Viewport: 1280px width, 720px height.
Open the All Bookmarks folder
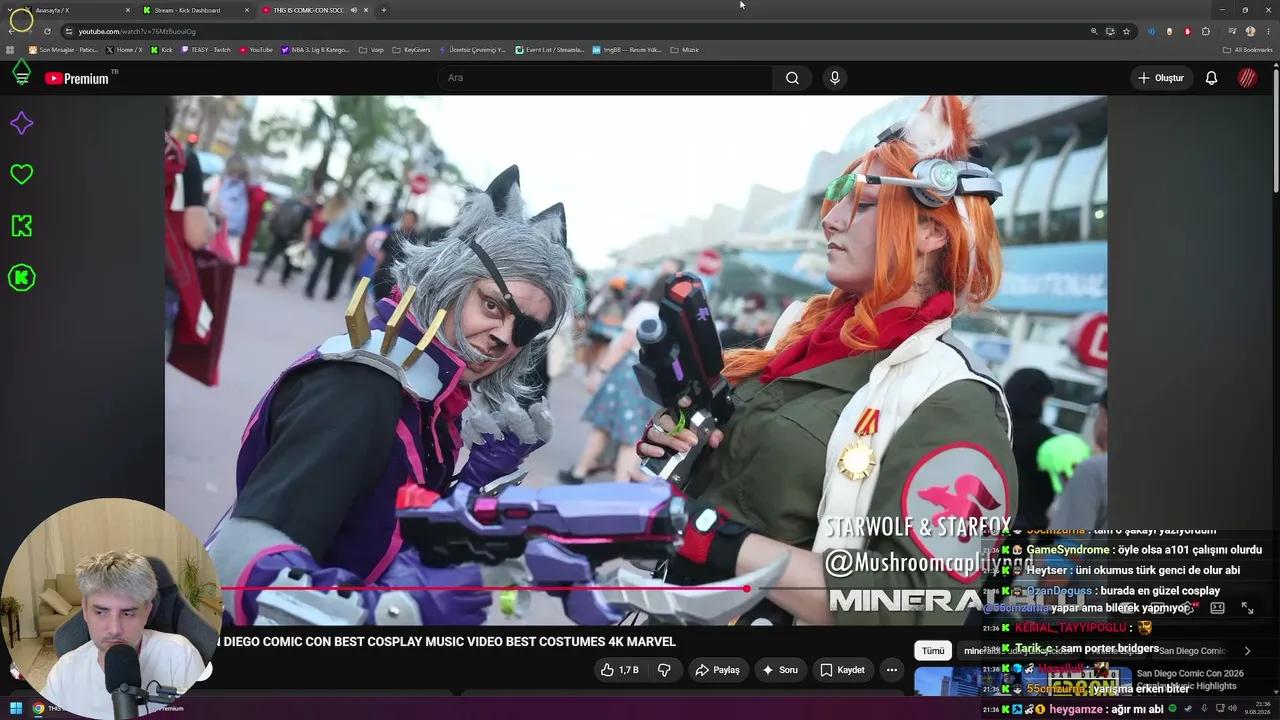click(x=1247, y=50)
